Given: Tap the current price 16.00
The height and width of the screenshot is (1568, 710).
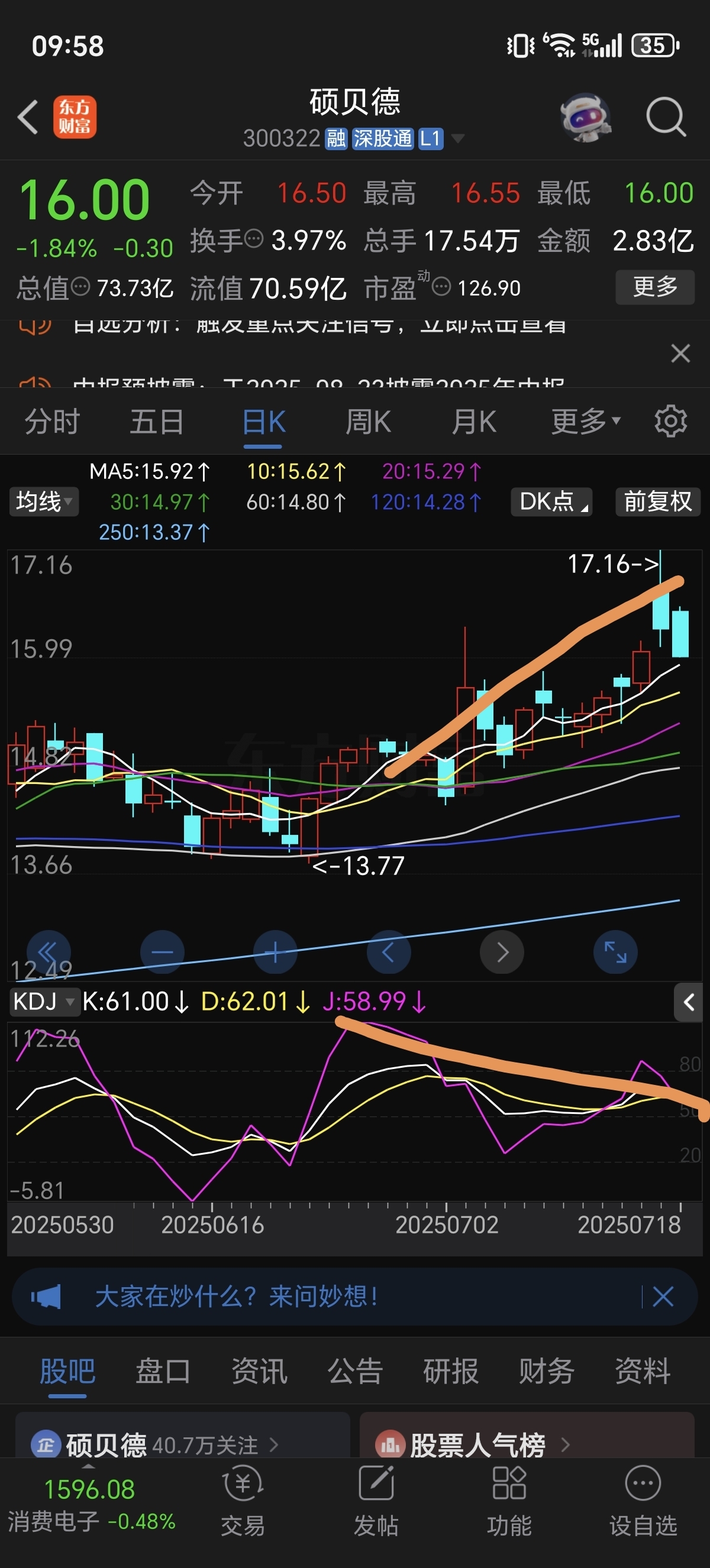Looking at the screenshot, I should point(85,200).
